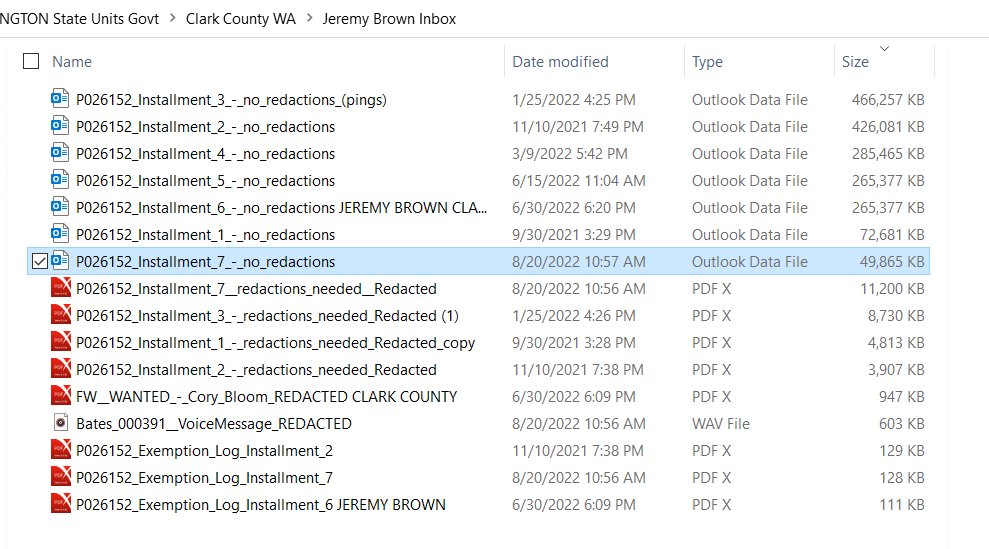
Task: Sort files by Date modified column
Action: 560,62
